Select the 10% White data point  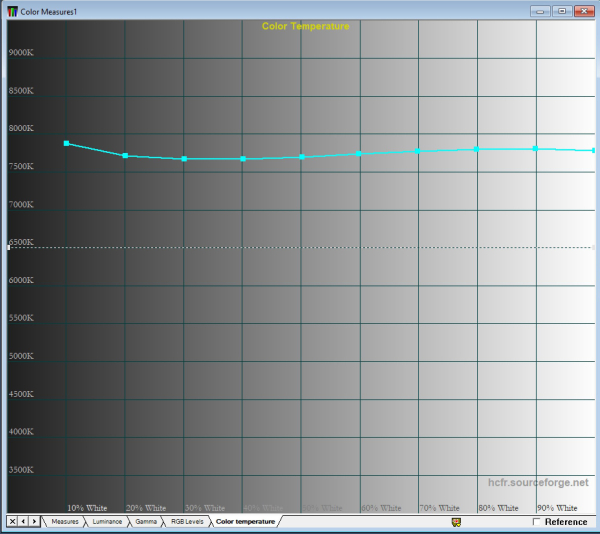66,143
